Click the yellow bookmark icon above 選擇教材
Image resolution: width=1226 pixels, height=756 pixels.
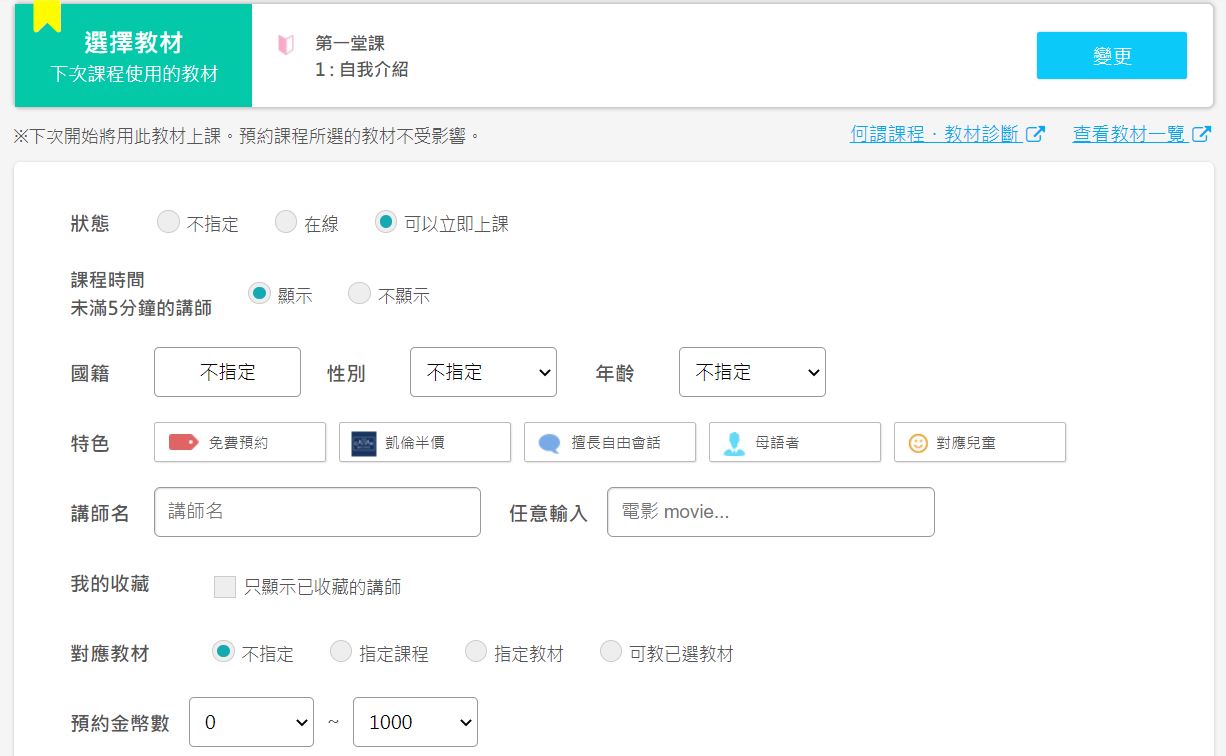(x=47, y=15)
